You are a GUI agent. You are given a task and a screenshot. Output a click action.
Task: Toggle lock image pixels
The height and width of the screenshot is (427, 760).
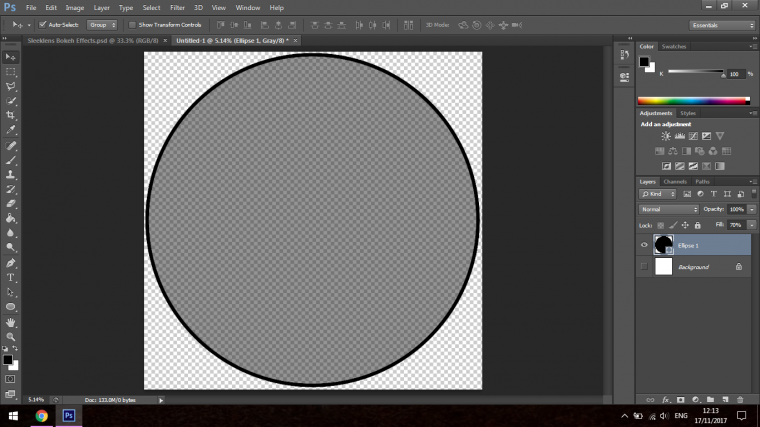(673, 225)
